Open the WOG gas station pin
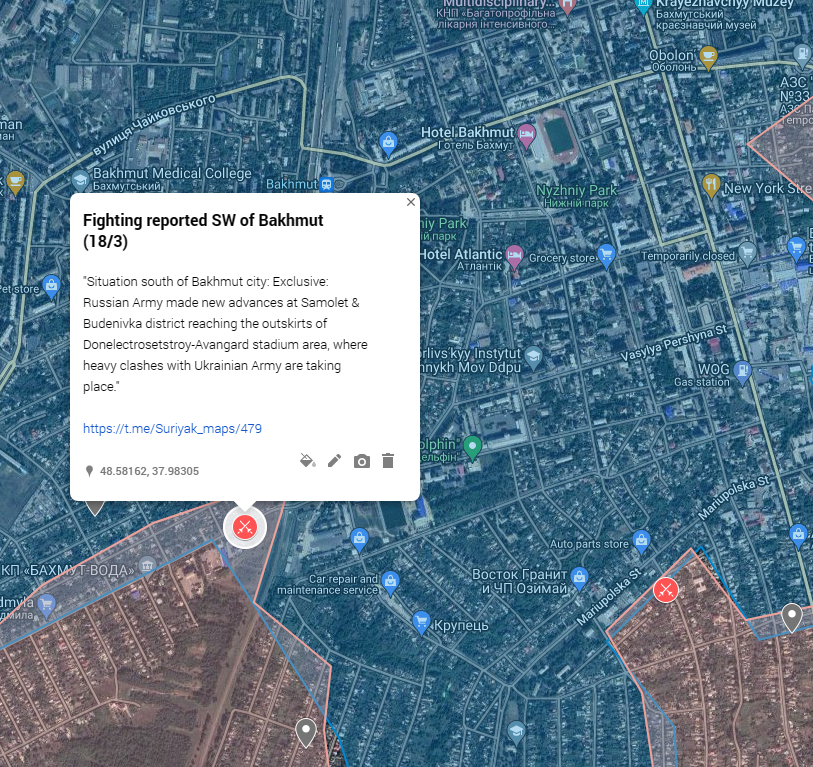Viewport: 813px width, 767px height. [x=742, y=372]
